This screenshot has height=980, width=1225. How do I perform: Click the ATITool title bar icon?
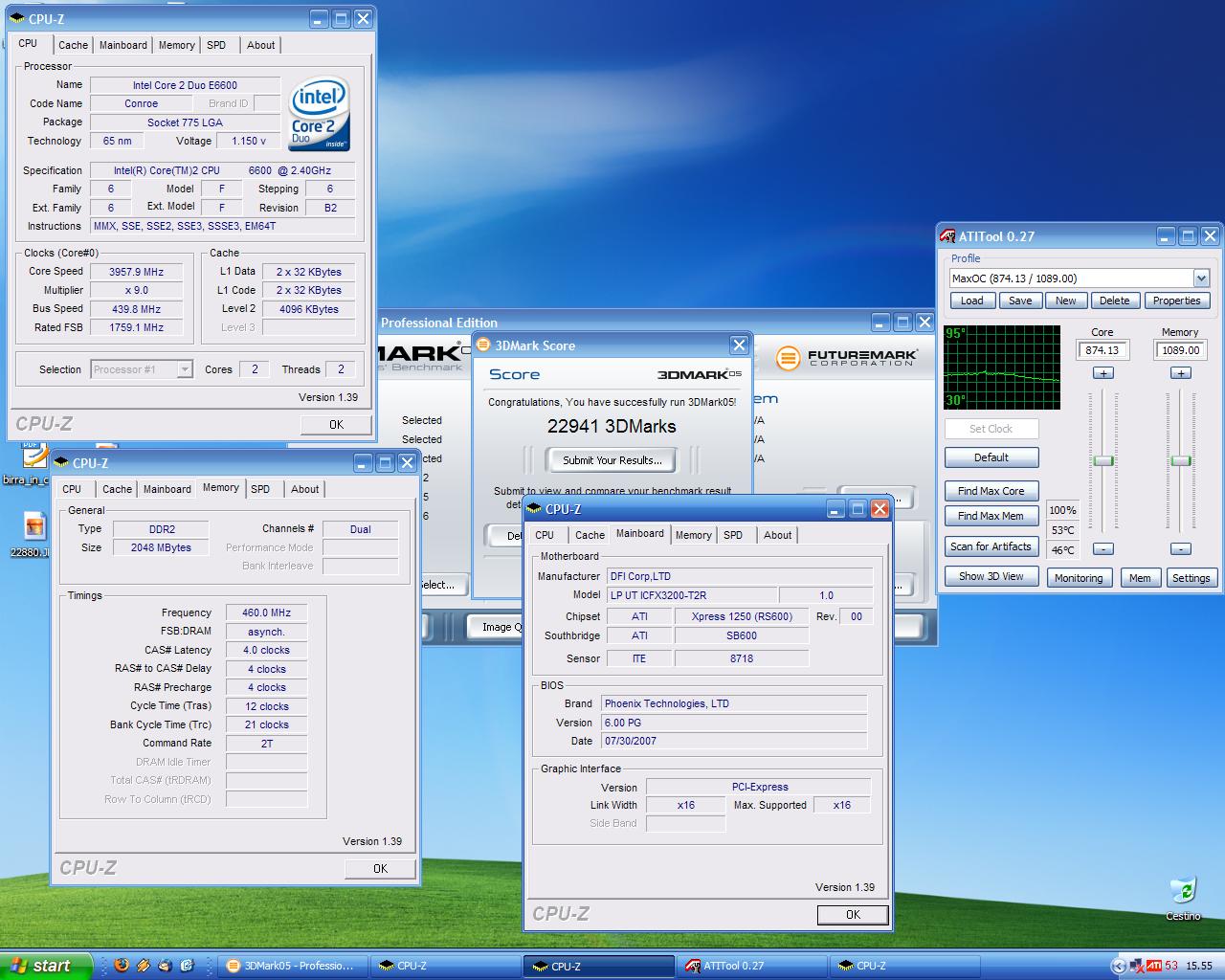[x=947, y=236]
